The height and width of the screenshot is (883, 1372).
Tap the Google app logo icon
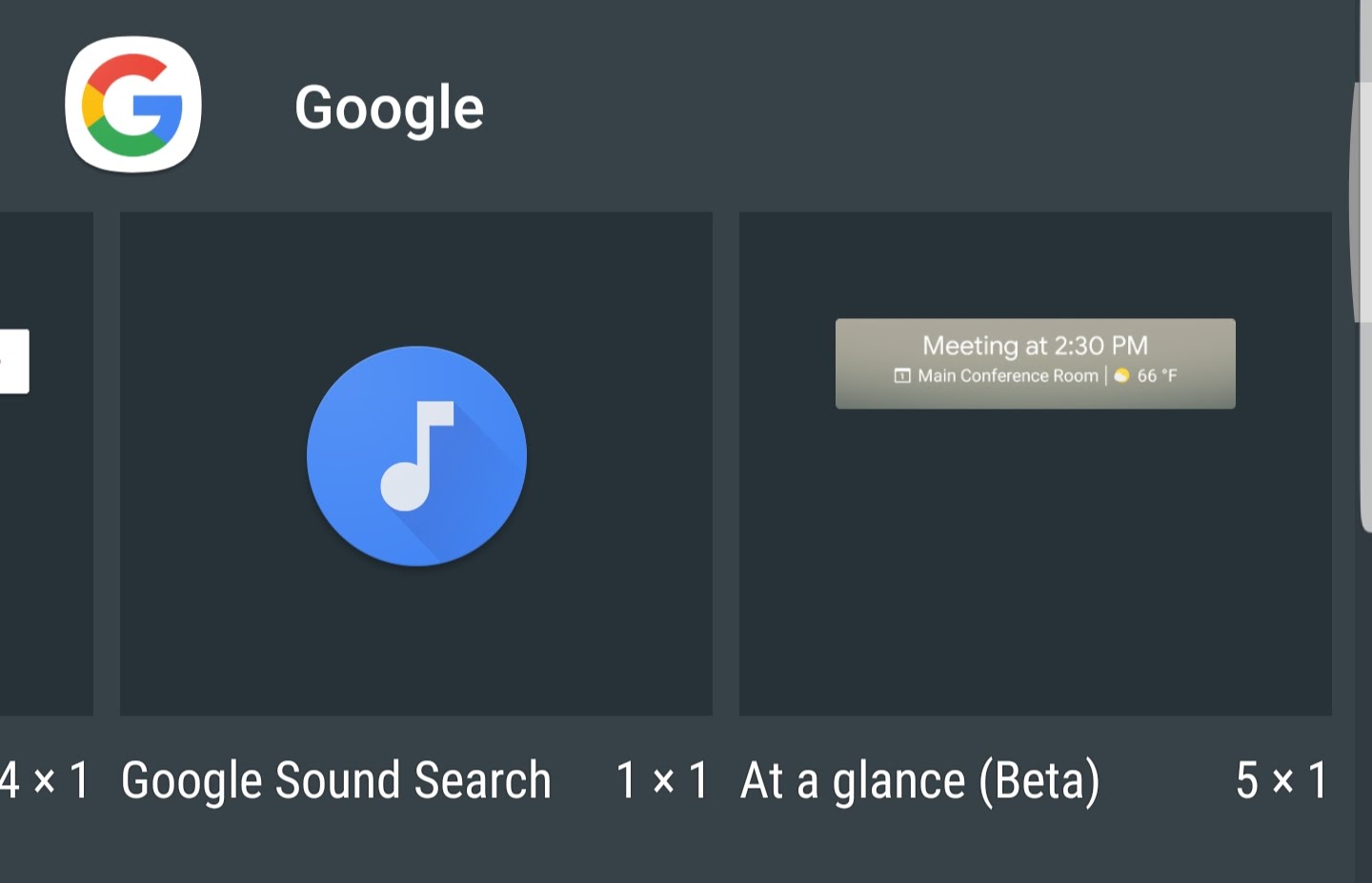(x=133, y=105)
